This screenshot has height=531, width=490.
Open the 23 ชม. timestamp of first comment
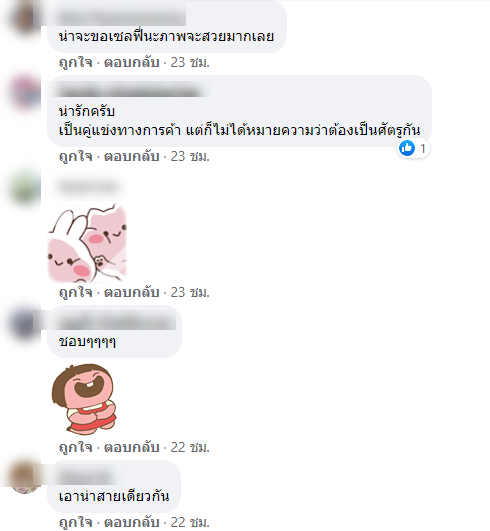point(190,63)
